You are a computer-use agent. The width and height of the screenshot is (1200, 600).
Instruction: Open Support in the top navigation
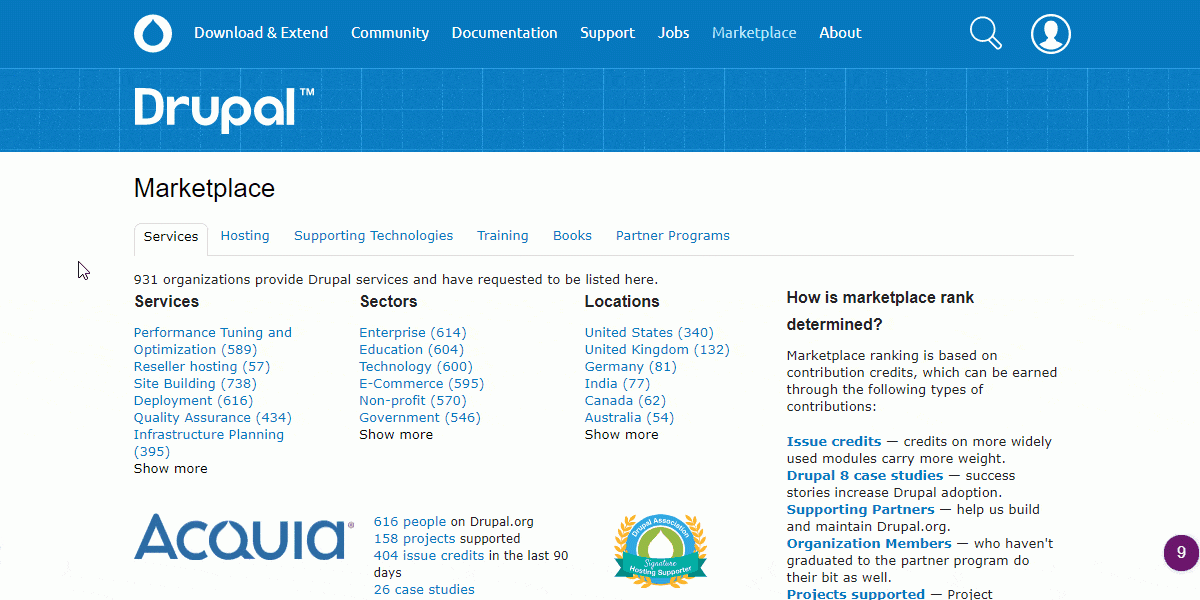(x=608, y=33)
